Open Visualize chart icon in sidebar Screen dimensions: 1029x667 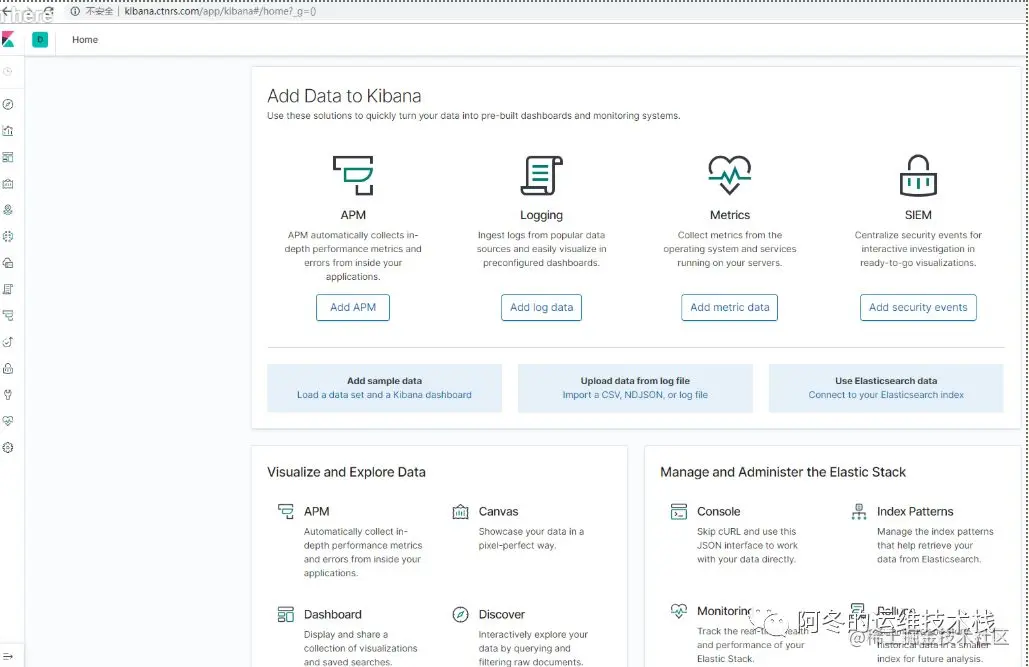[x=8, y=131]
